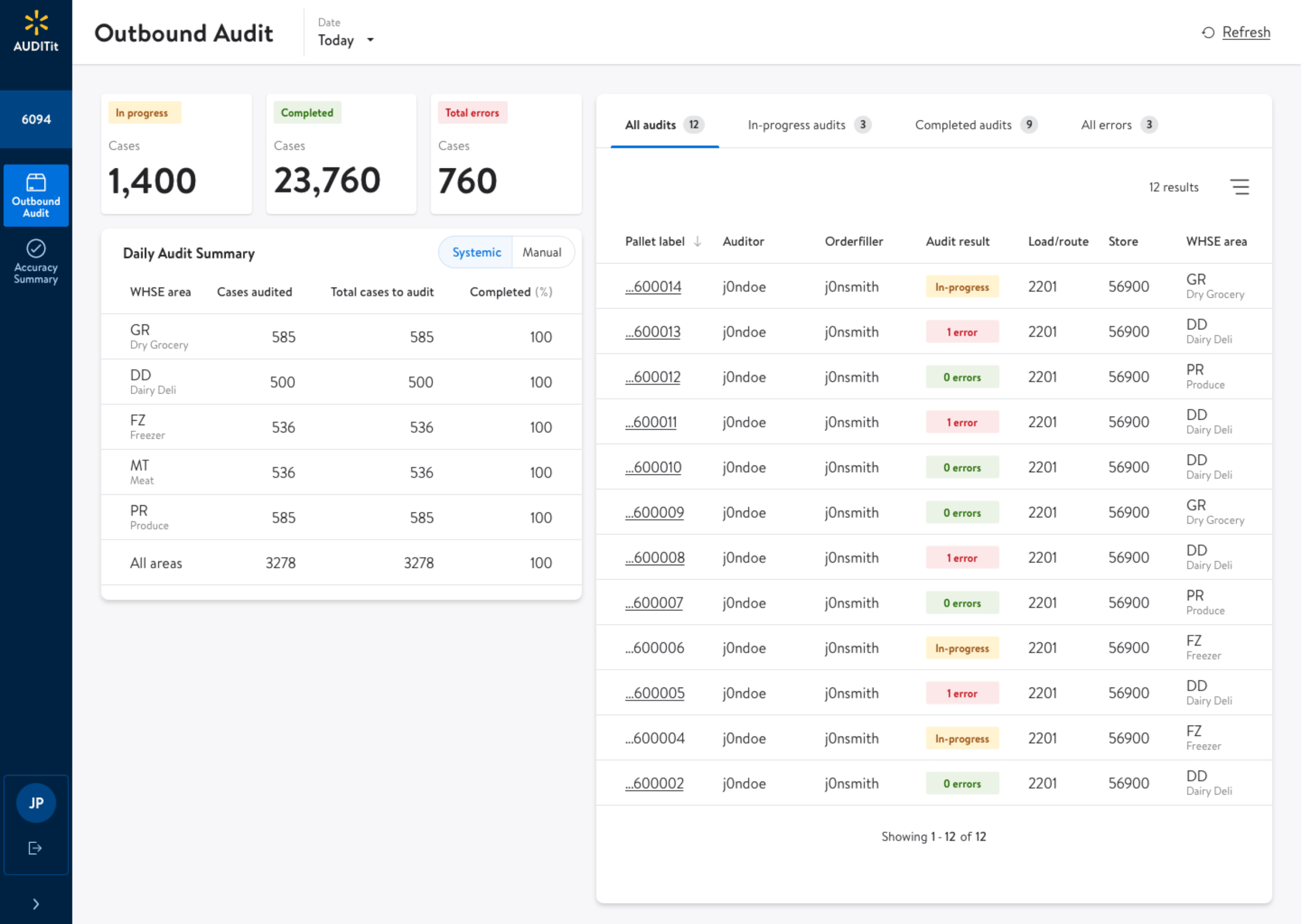Viewport: 1302px width, 924px height.
Task: Click the refresh circular arrow icon
Action: (x=1208, y=33)
